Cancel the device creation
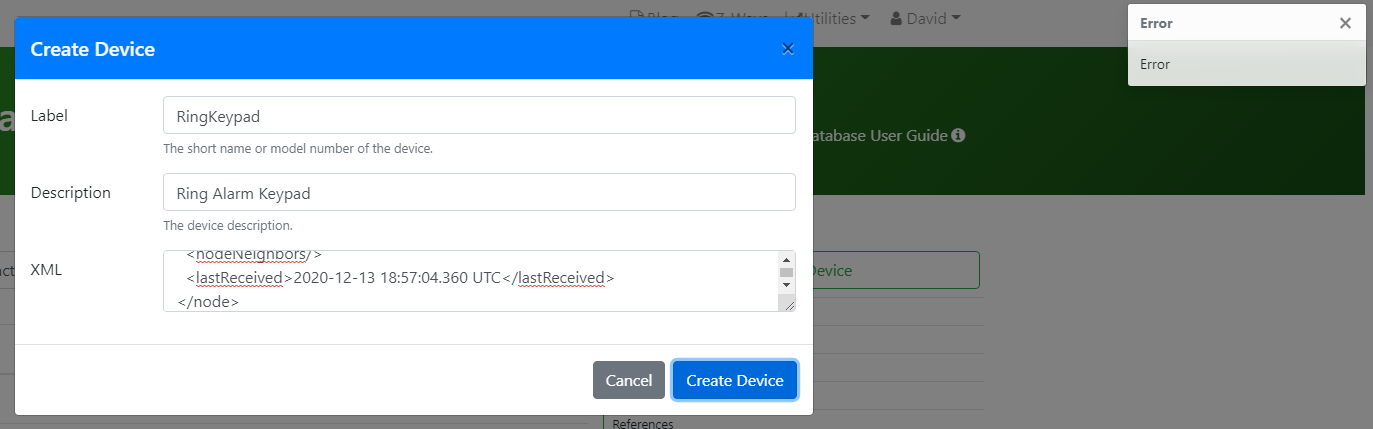Image resolution: width=1373 pixels, height=429 pixels. point(629,380)
